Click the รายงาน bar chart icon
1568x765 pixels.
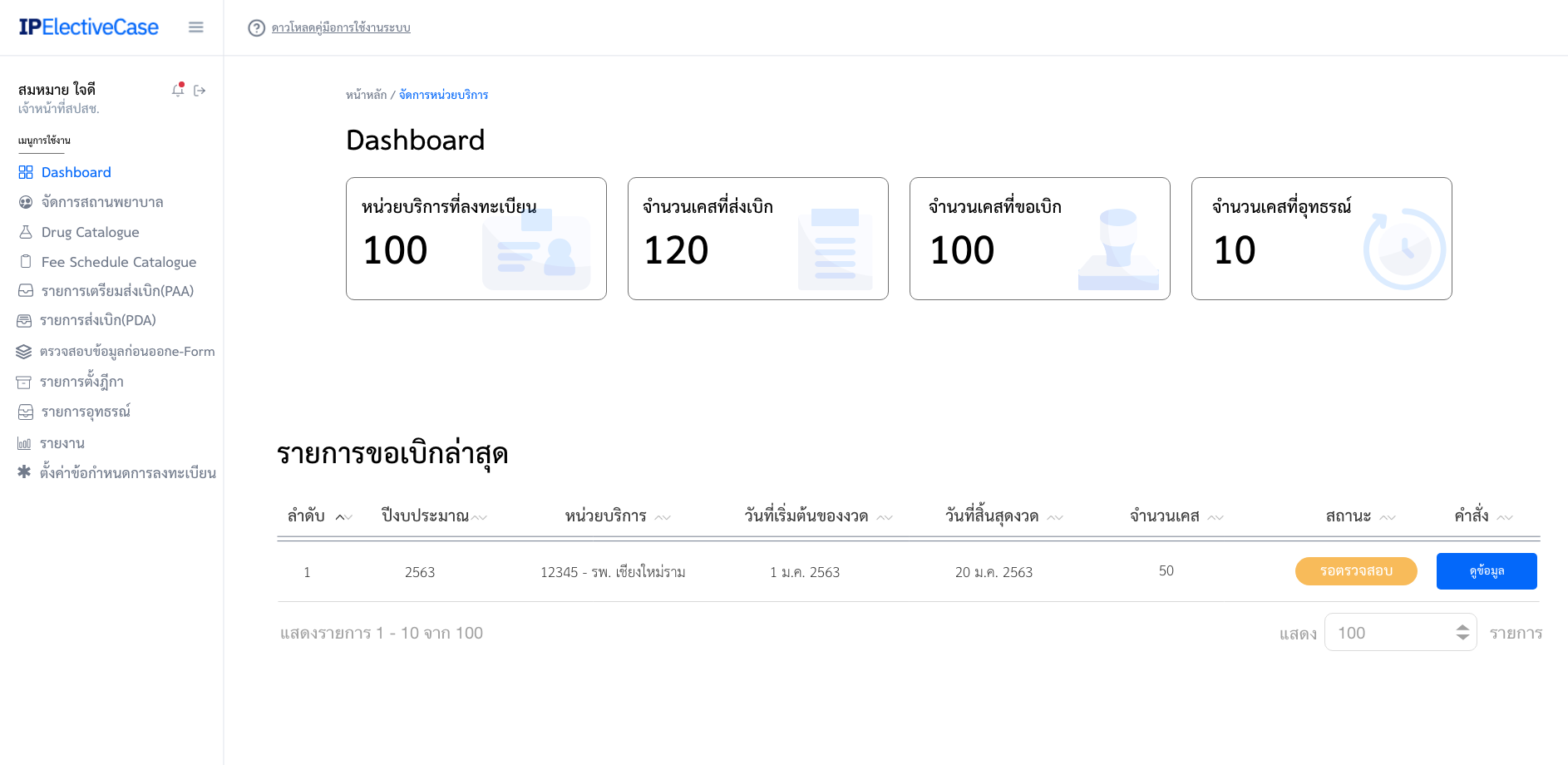click(24, 443)
